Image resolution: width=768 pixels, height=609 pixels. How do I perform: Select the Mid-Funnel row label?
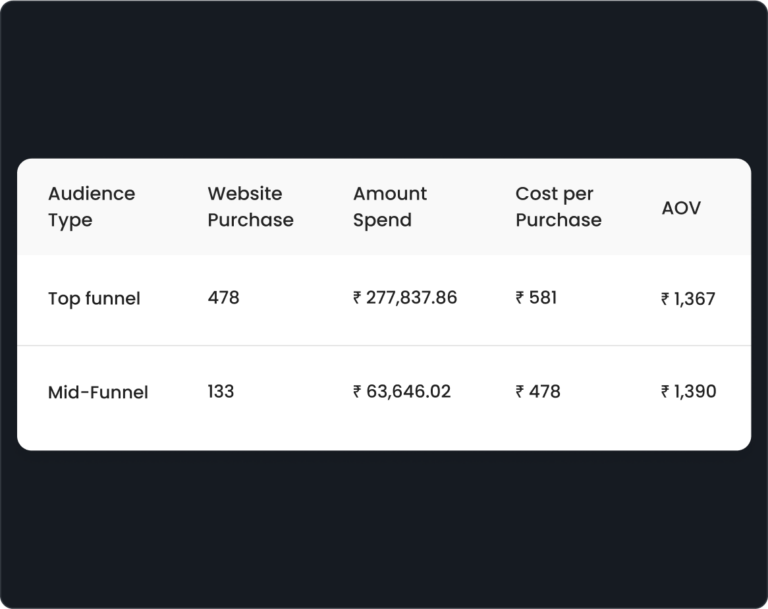click(98, 392)
